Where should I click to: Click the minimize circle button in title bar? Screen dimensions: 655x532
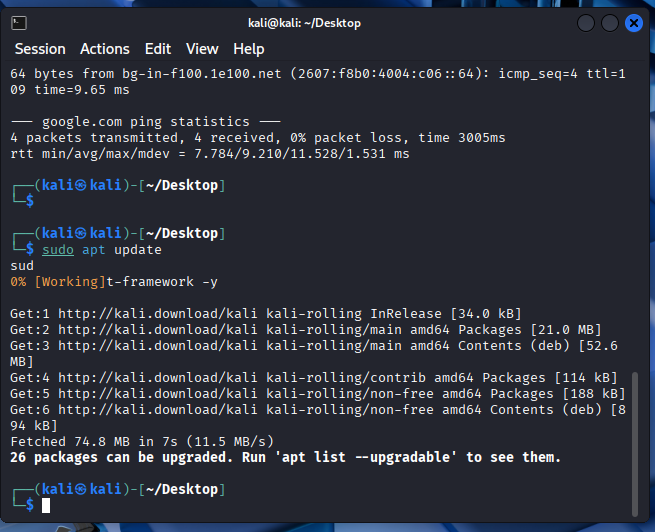coord(586,23)
